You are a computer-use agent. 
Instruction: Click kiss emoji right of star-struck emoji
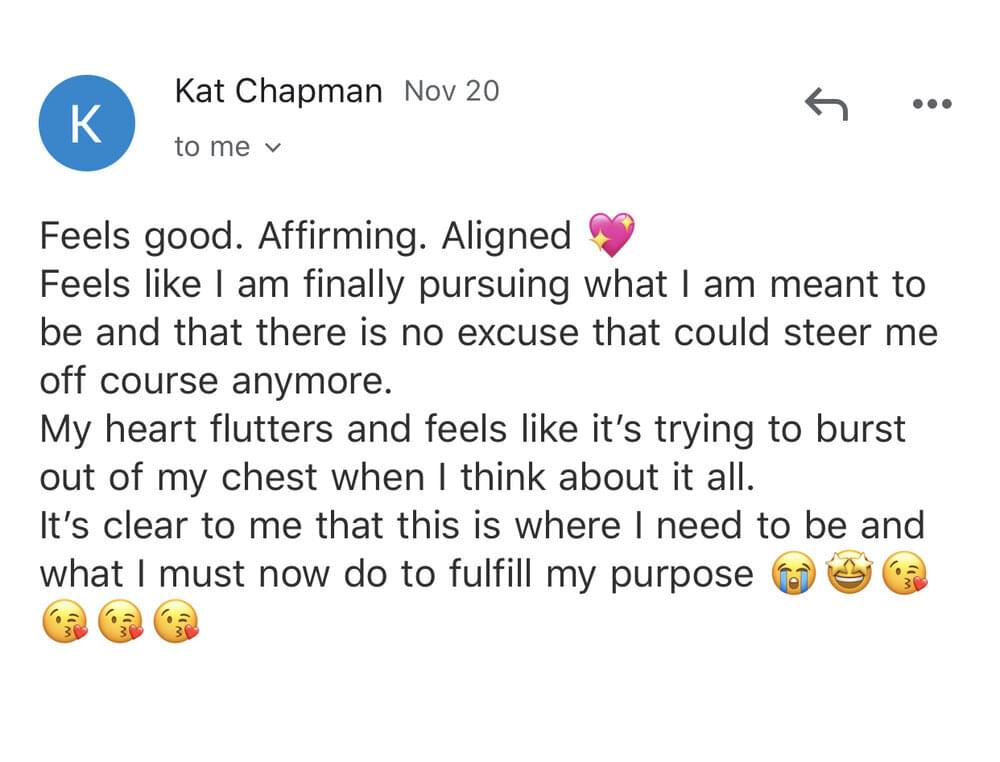click(904, 573)
